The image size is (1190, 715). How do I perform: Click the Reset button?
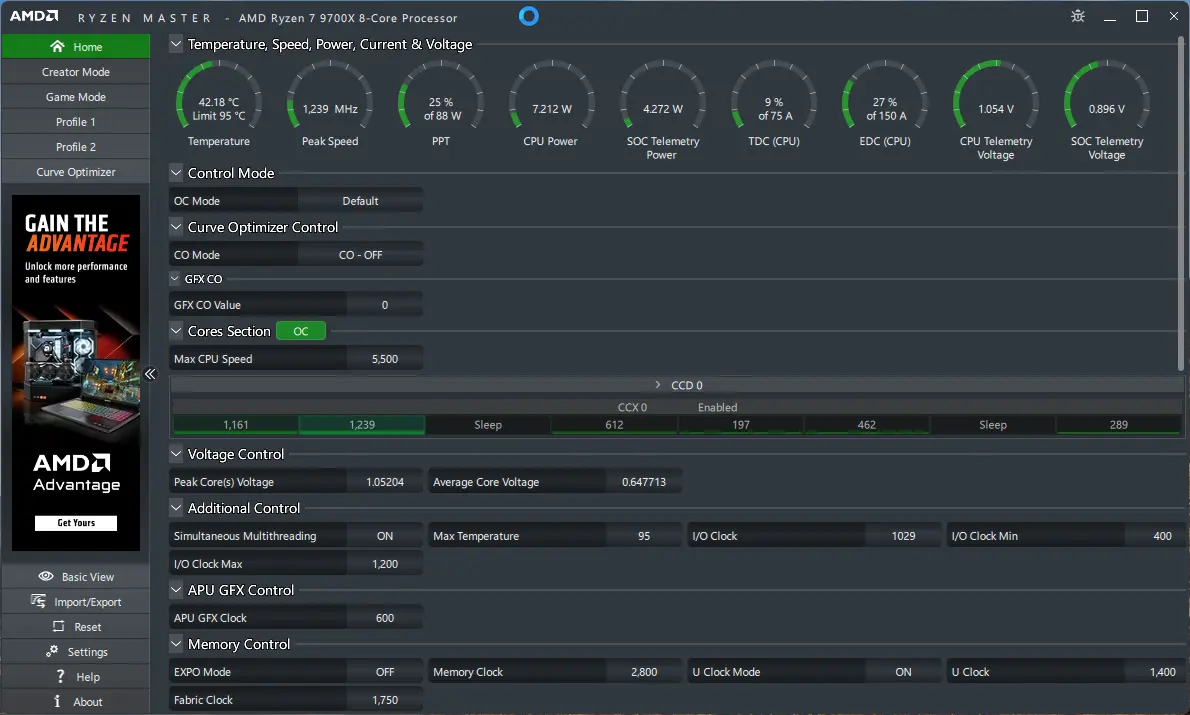(76, 626)
